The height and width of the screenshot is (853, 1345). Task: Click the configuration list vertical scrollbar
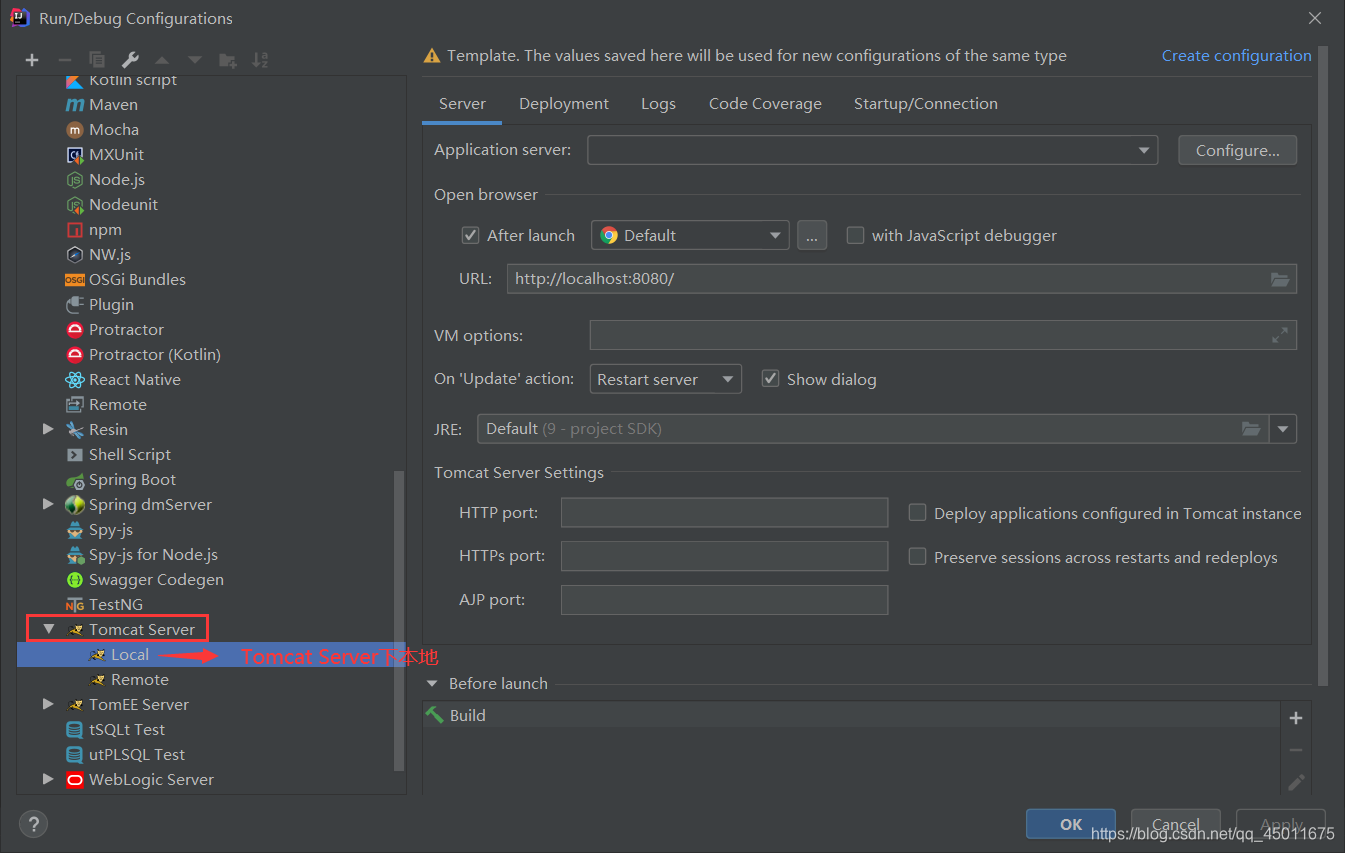[400, 620]
